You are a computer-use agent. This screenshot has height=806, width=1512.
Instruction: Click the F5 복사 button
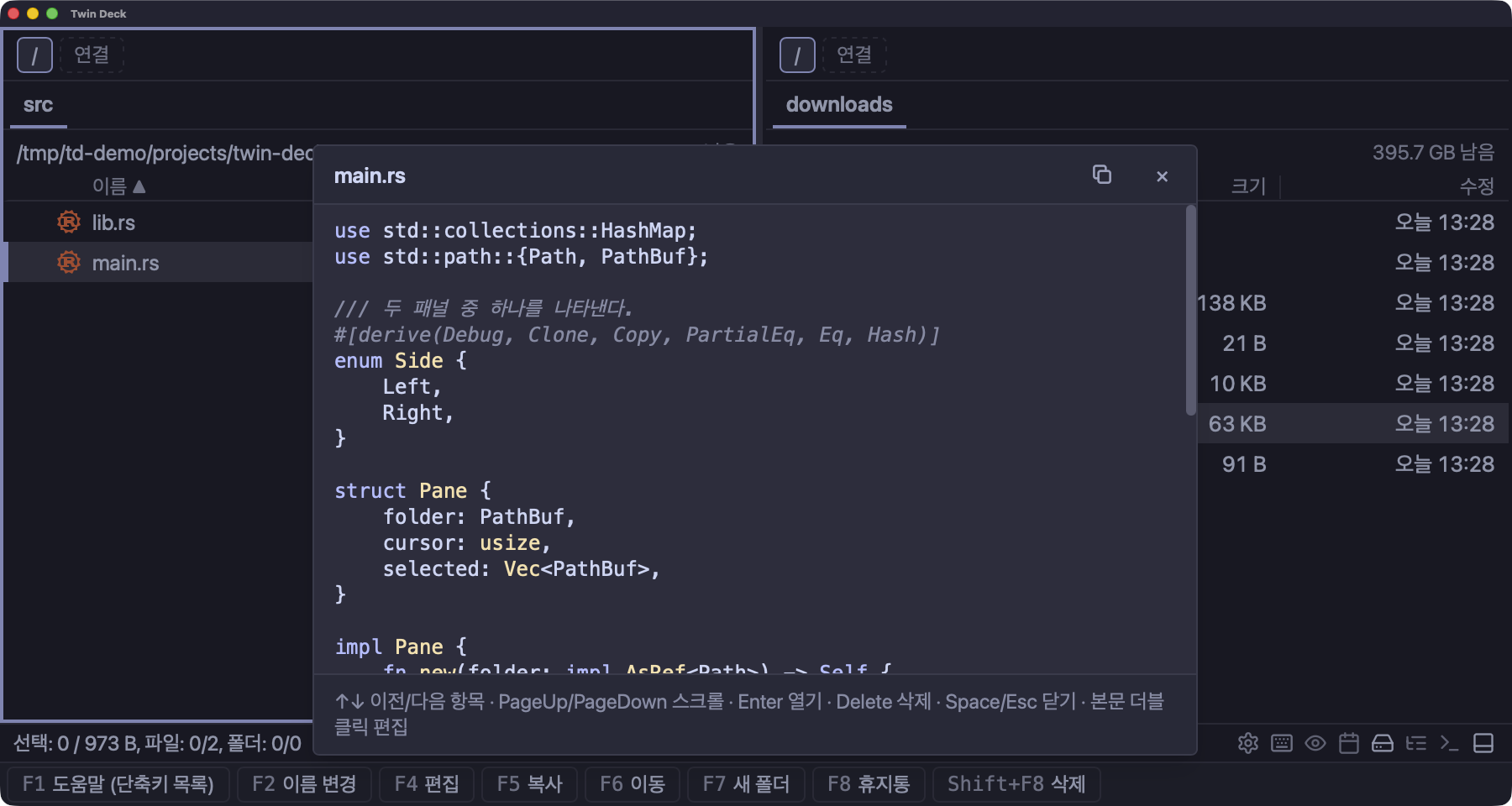pyautogui.click(x=529, y=784)
